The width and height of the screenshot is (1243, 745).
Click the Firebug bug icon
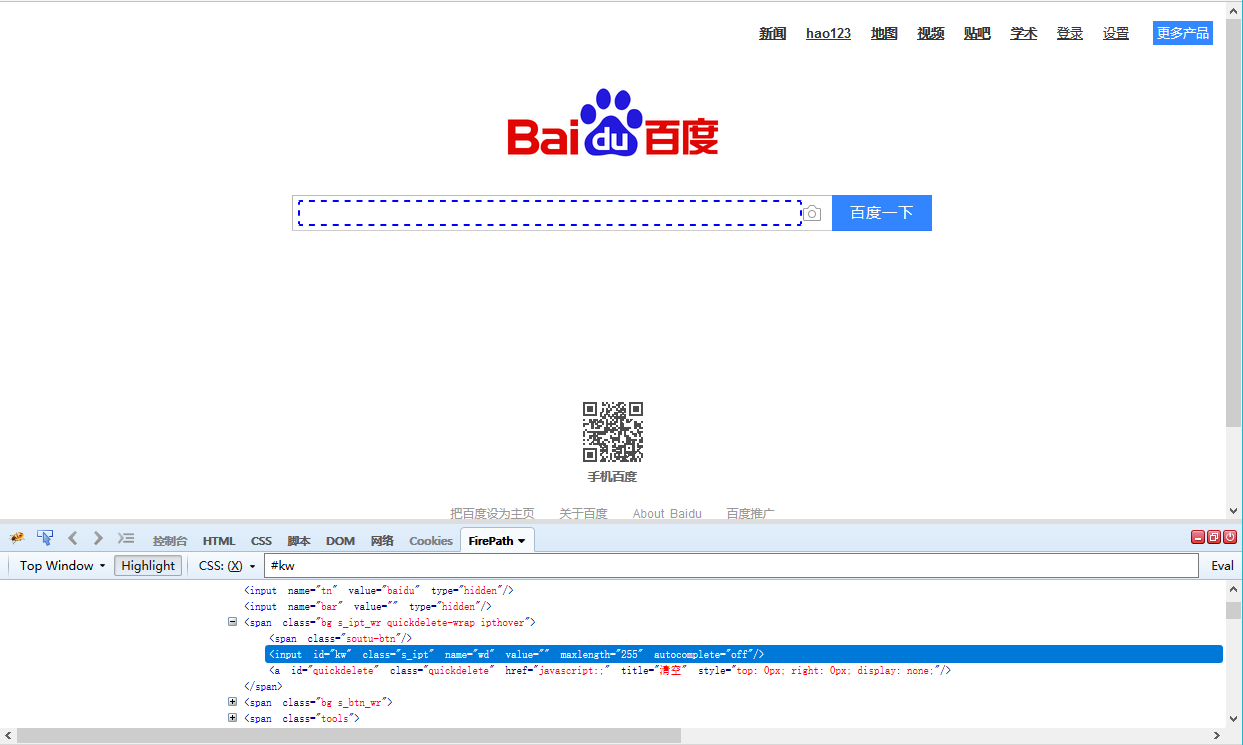[x=17, y=538]
